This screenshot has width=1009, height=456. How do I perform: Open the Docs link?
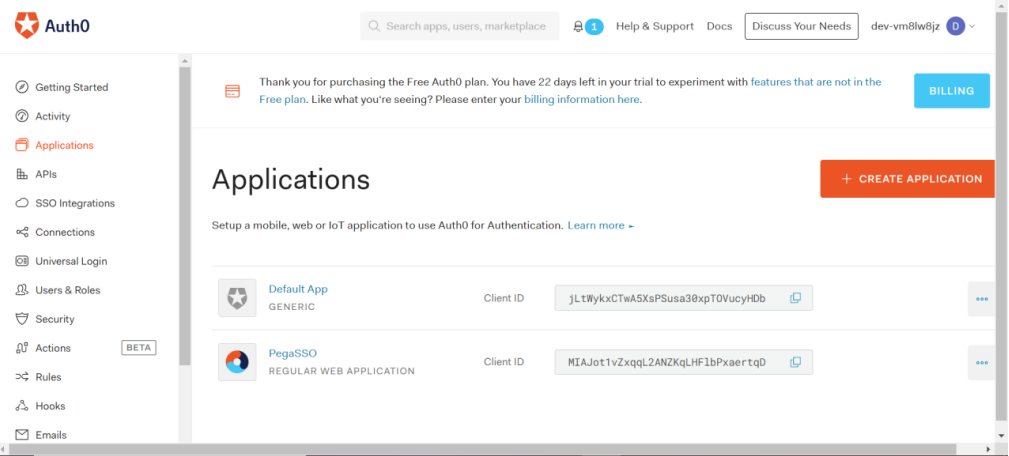[719, 26]
